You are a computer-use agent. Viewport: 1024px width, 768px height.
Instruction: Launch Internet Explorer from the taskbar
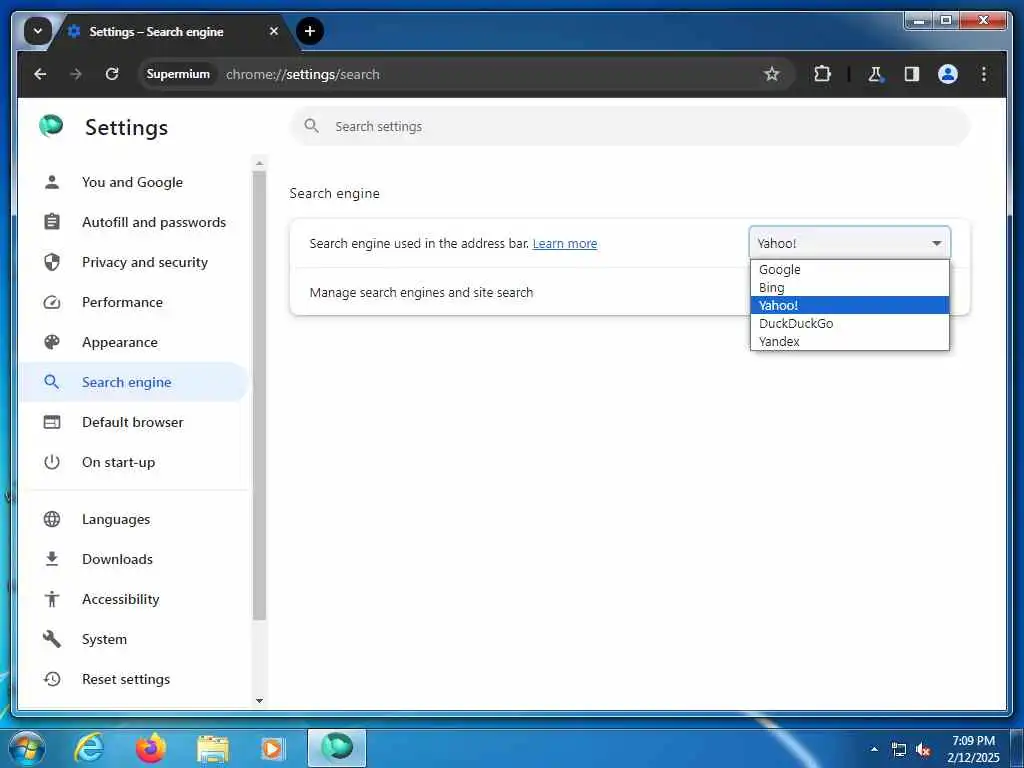tap(89, 748)
